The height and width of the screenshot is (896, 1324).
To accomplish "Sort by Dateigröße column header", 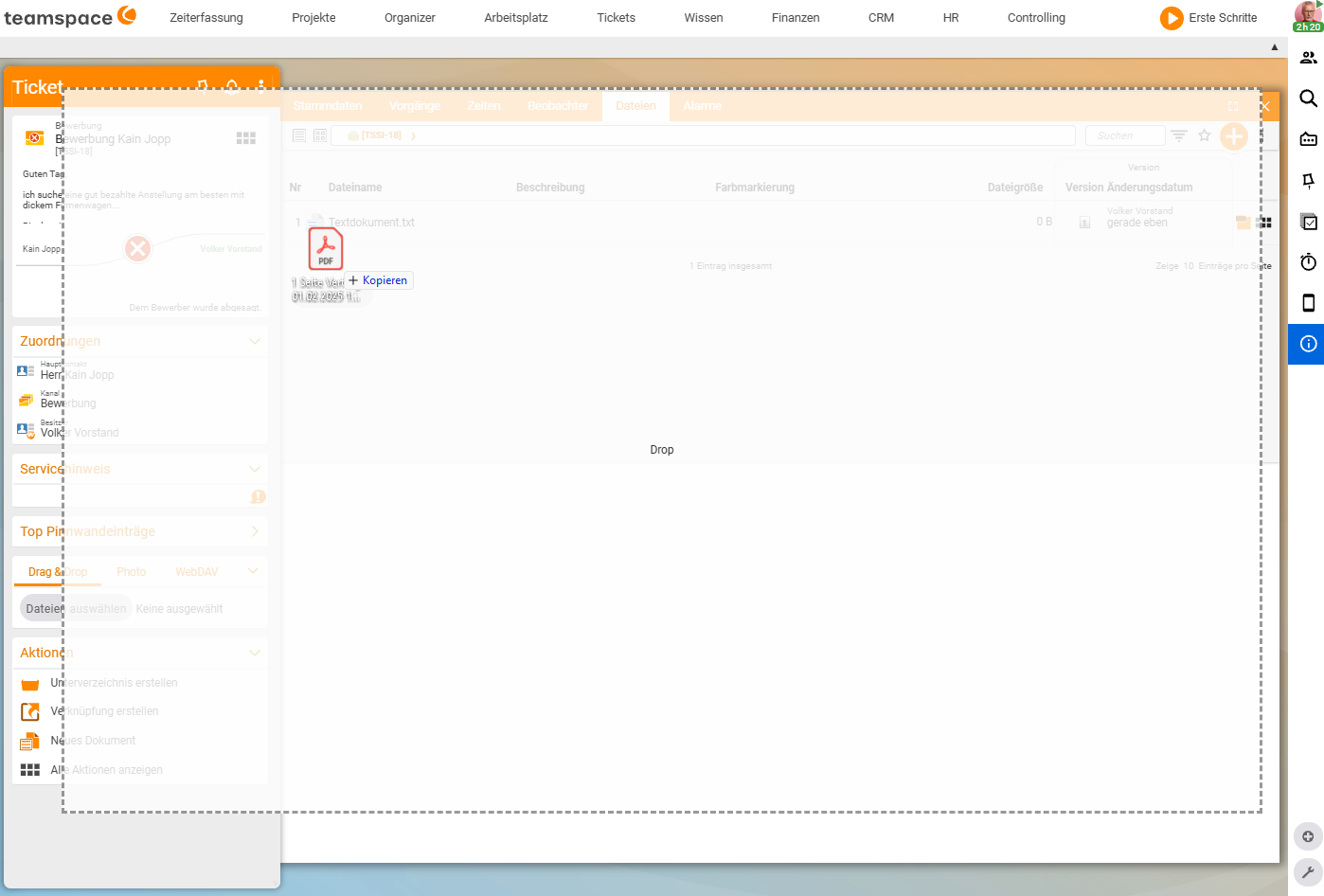I will 1015,188.
